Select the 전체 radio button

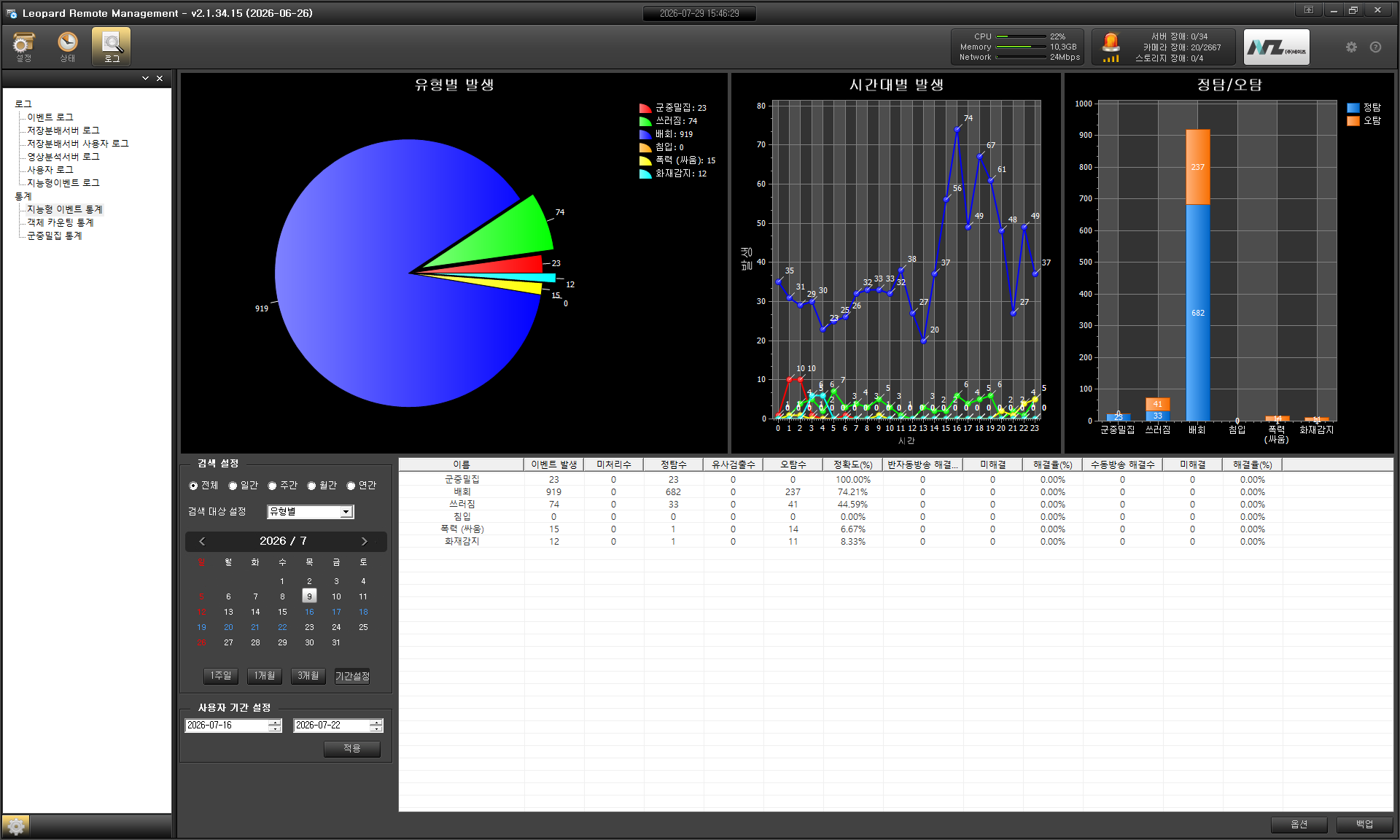pos(193,486)
